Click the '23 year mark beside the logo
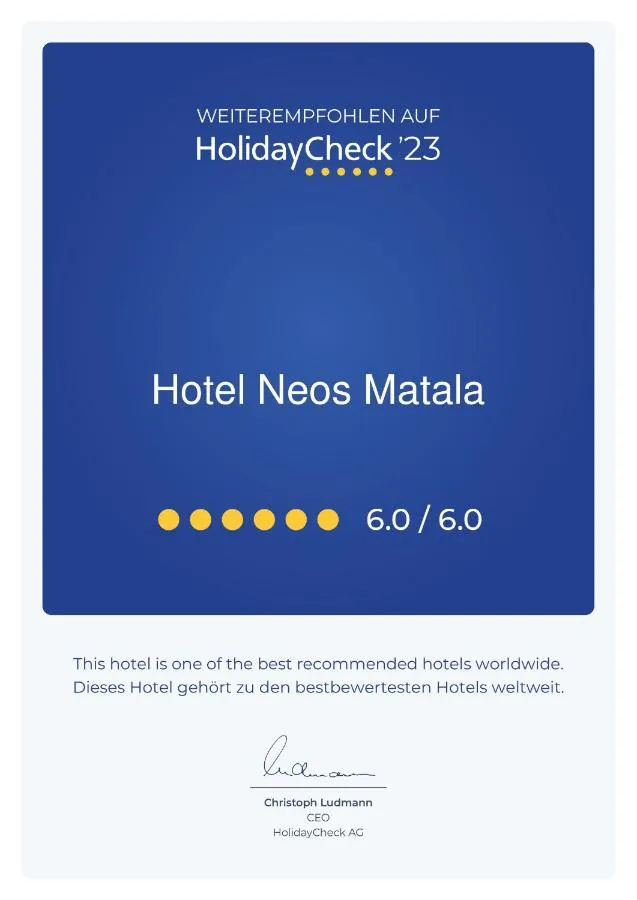637x900 pixels. 419,149
